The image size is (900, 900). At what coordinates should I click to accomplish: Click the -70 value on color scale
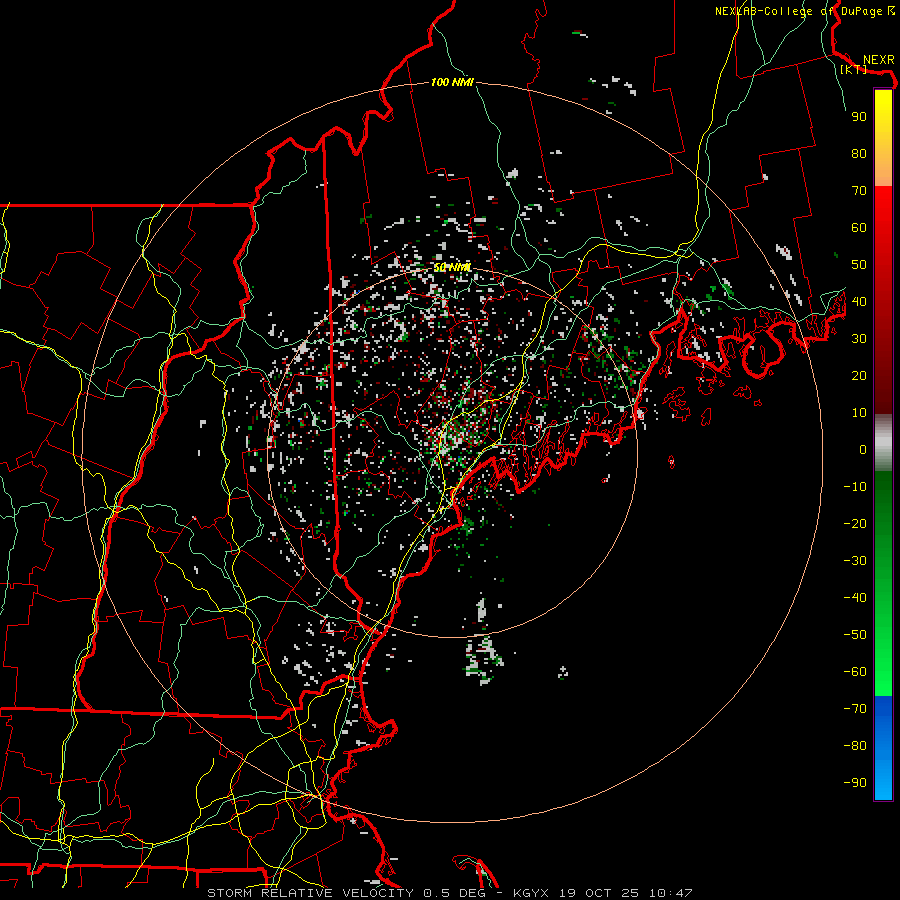click(x=855, y=709)
